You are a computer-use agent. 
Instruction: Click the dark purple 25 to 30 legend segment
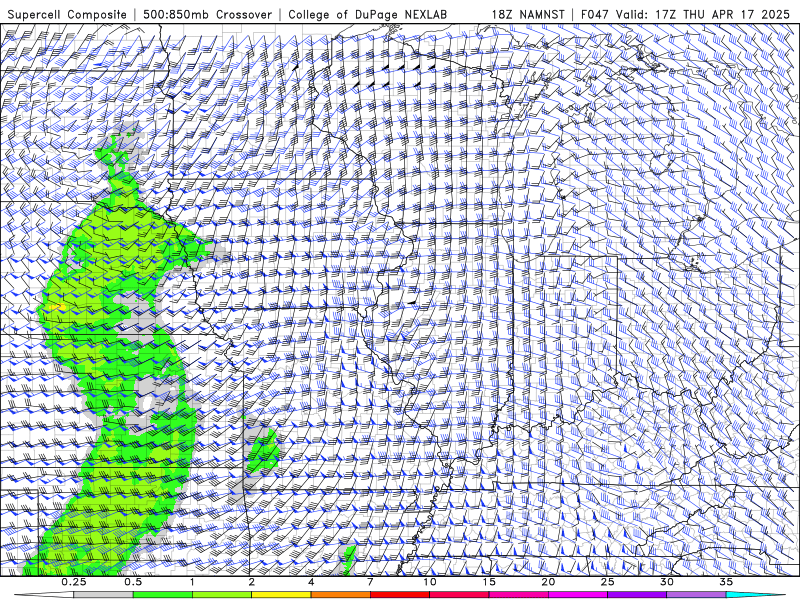[637, 595]
